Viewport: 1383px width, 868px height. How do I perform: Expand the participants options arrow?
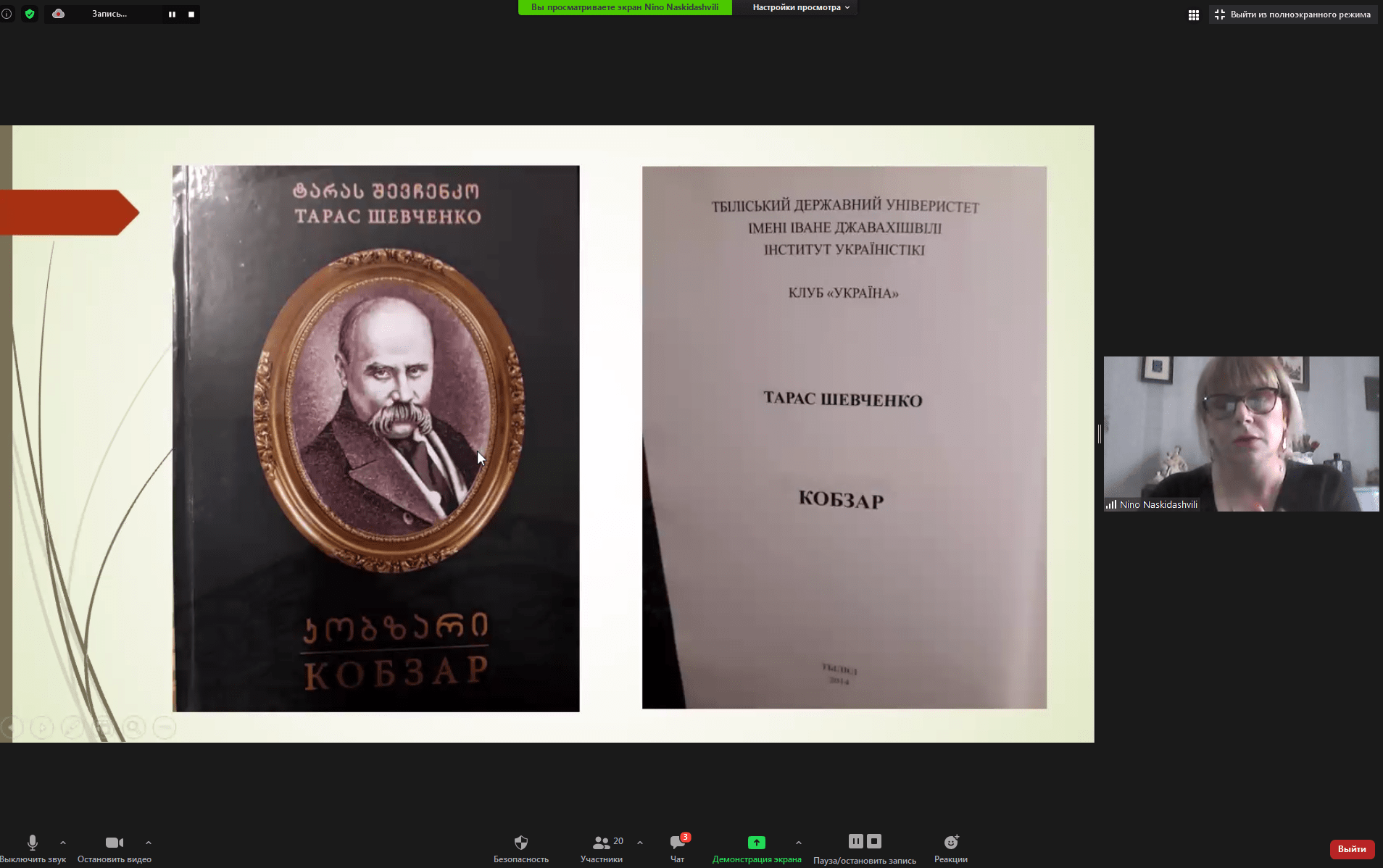pos(639,843)
